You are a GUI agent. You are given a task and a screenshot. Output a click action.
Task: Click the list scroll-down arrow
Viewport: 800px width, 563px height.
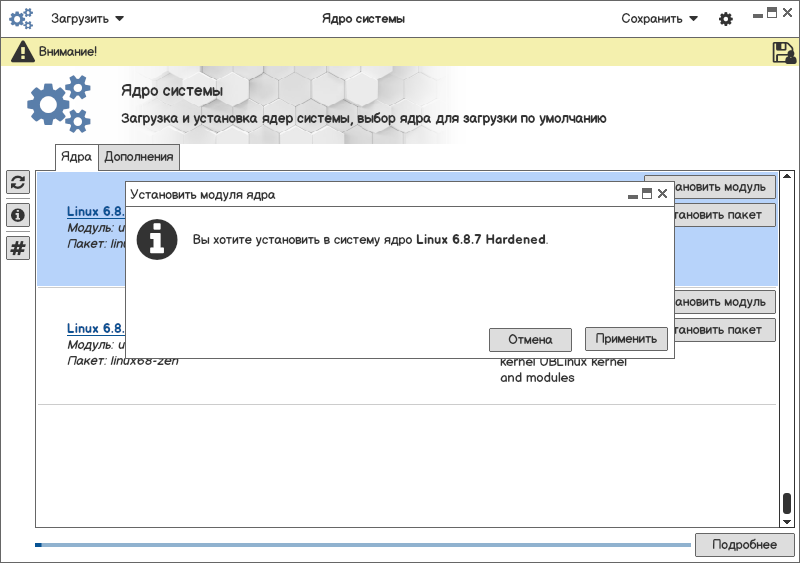tap(787, 522)
